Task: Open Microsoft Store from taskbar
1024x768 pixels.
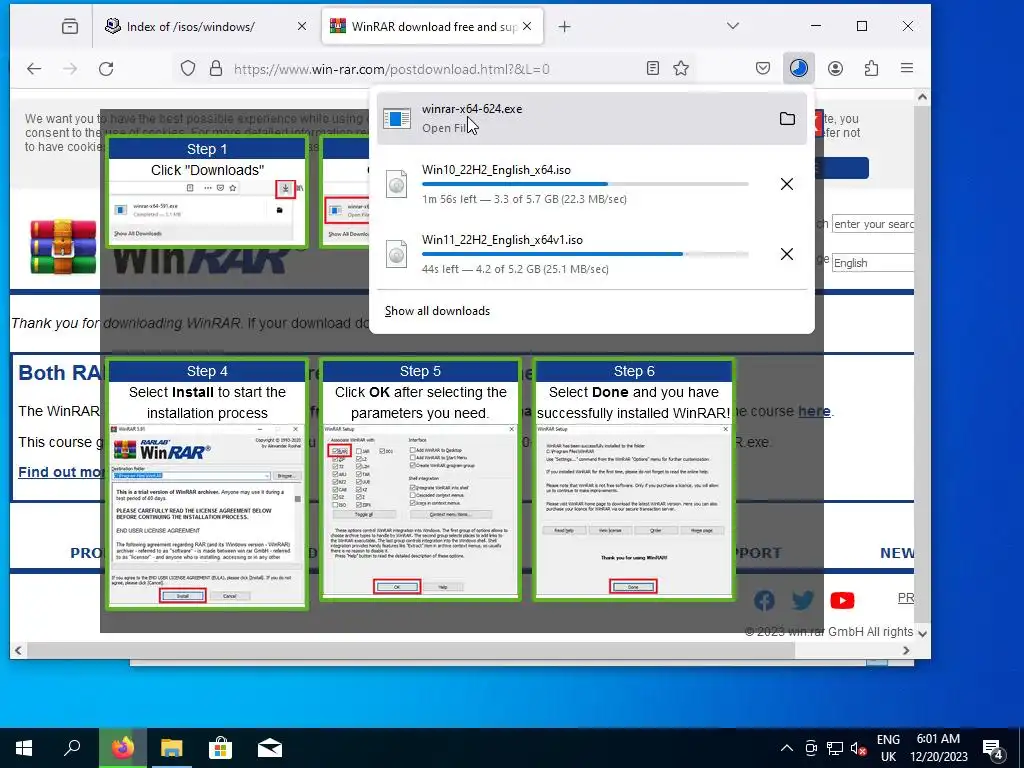Action: click(221, 748)
